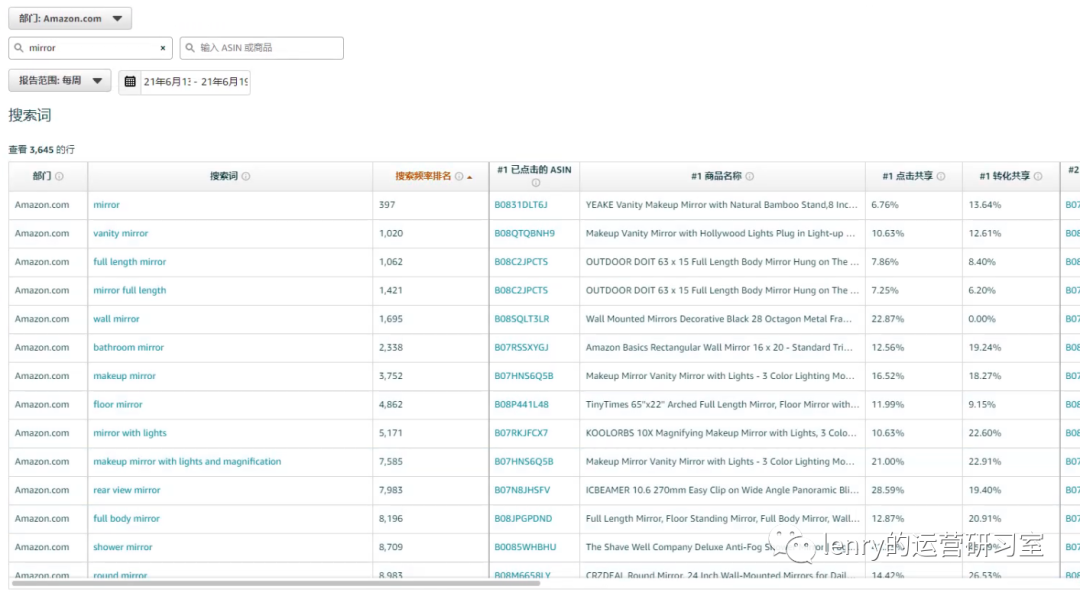Open ASIN link B08C2JPCTS in full length mirror row

click(521, 262)
